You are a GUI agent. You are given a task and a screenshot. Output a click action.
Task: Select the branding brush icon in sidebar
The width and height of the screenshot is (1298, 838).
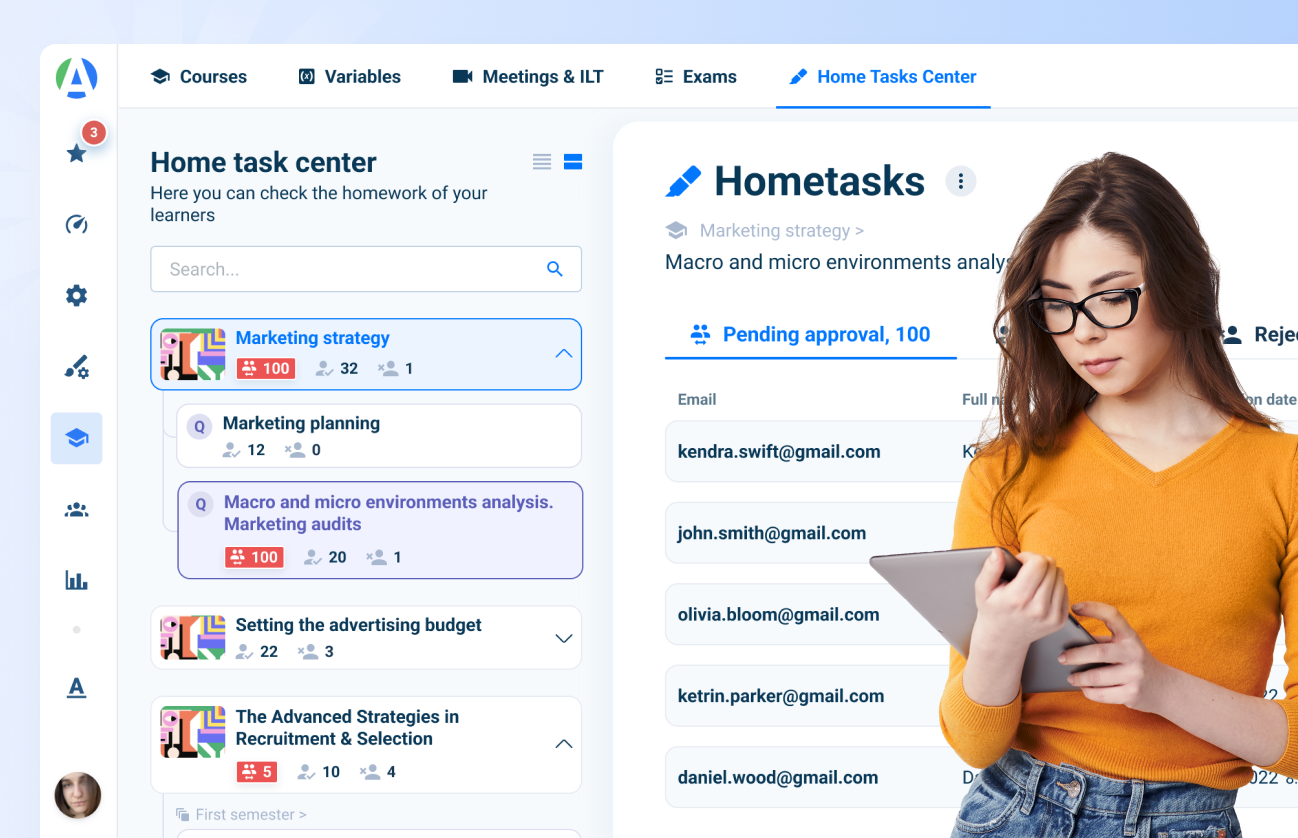click(x=76, y=366)
